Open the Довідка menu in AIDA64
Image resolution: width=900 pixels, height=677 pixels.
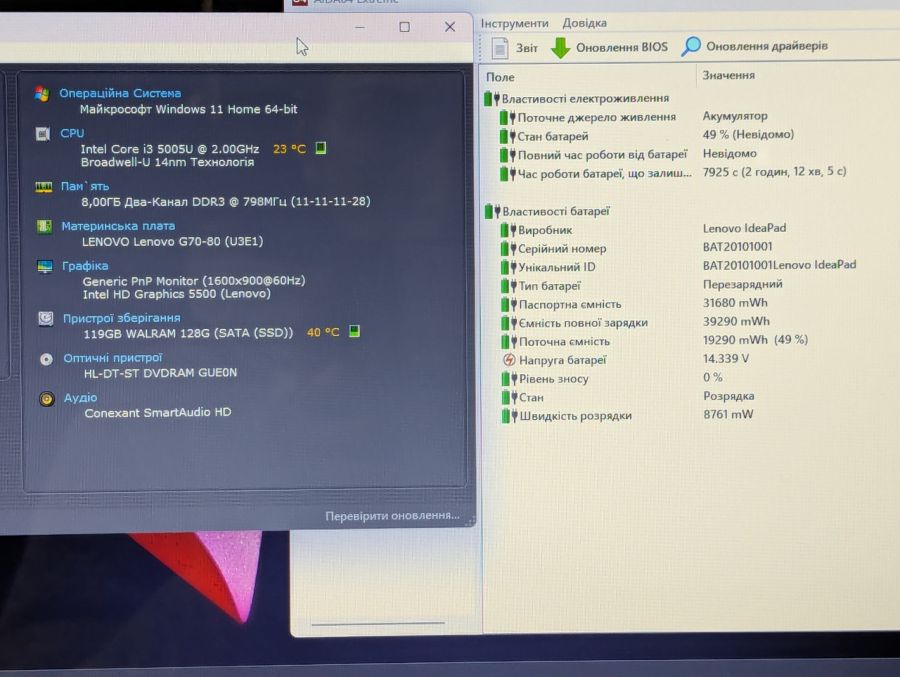[x=584, y=23]
